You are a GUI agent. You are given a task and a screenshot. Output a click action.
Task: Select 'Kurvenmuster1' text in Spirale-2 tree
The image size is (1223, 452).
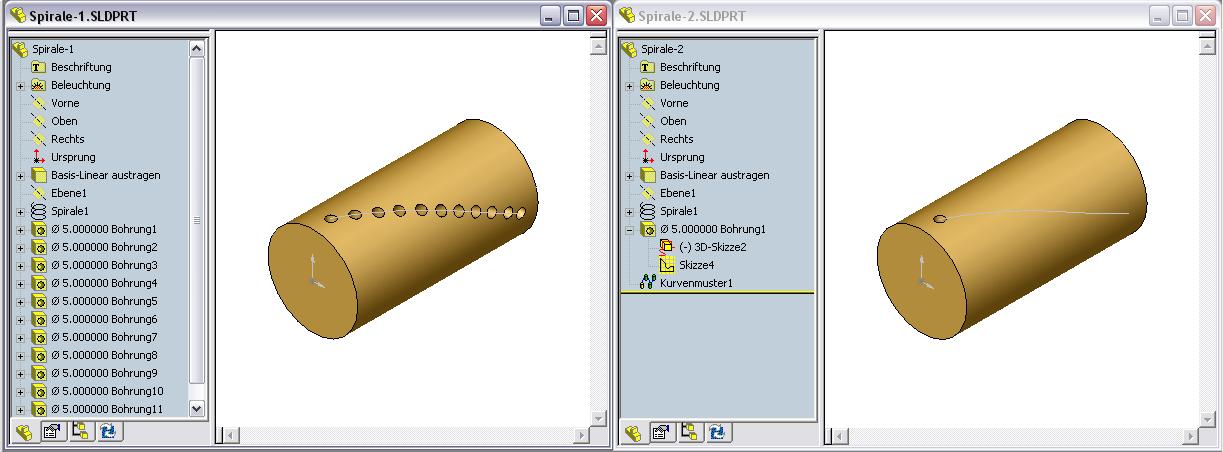tap(696, 283)
